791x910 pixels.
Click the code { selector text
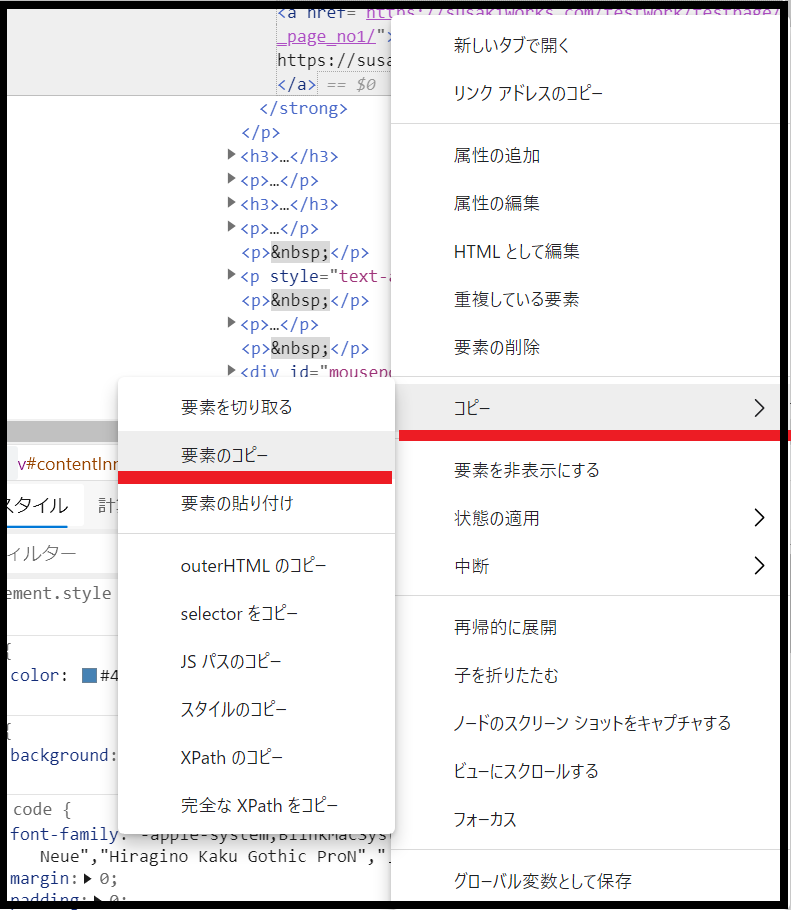tap(42, 810)
